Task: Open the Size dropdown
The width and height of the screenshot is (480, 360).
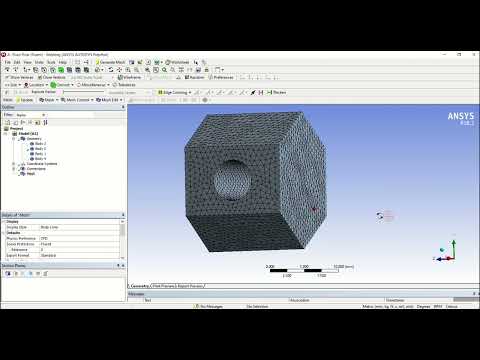Action: (13, 85)
